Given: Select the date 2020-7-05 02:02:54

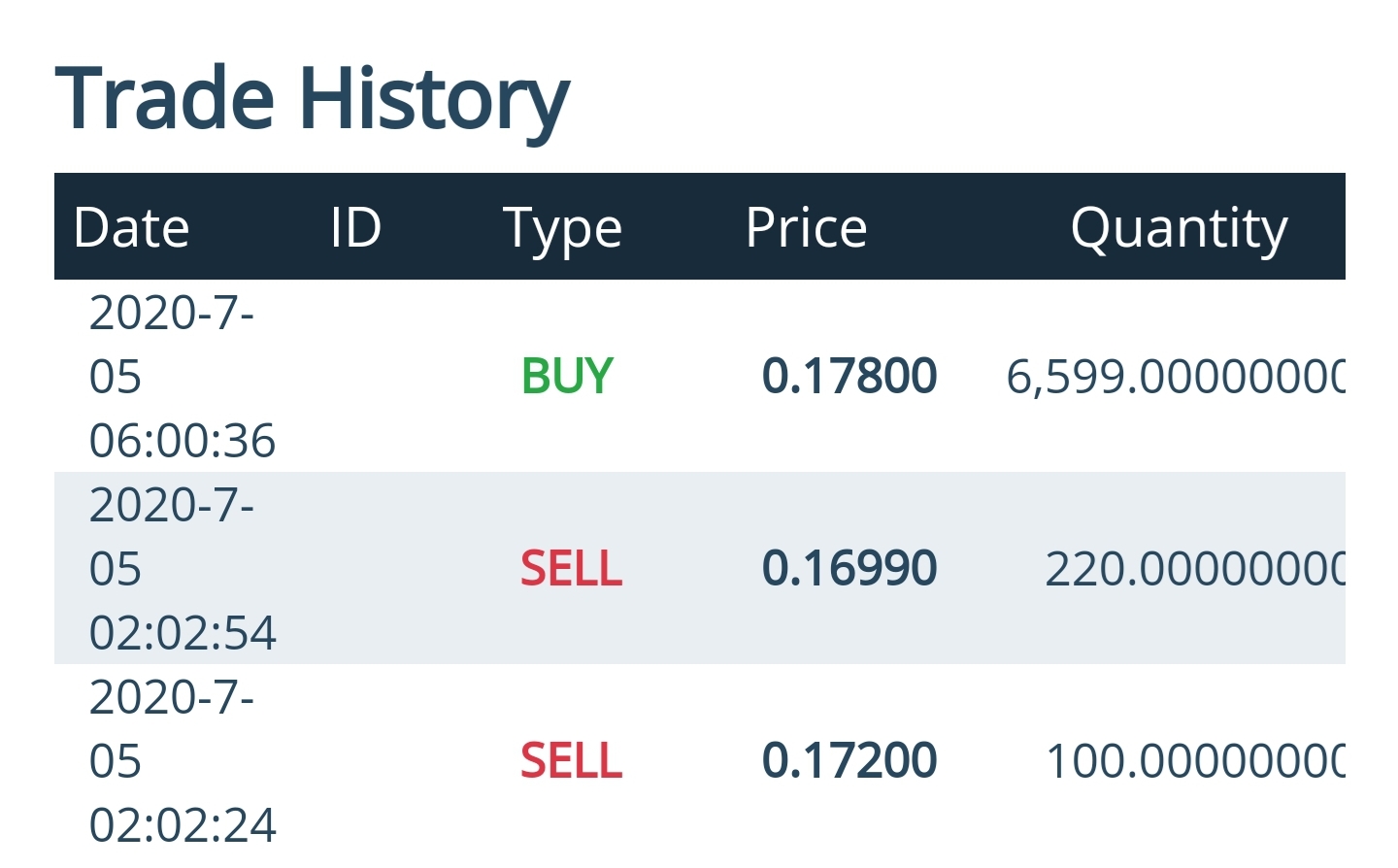Looking at the screenshot, I should pos(182,569).
